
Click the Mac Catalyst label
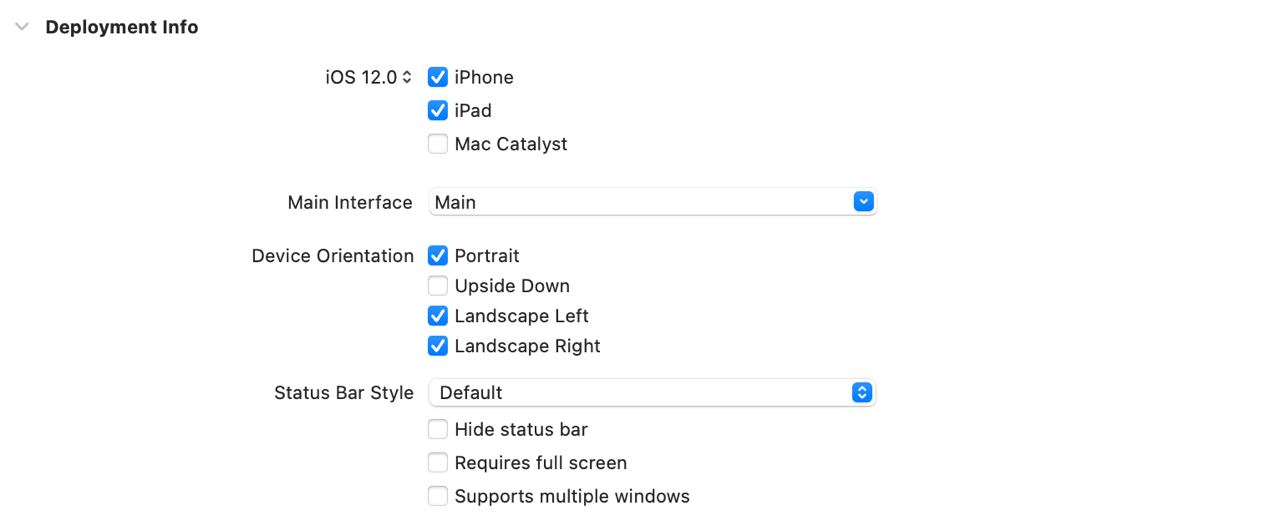(x=510, y=144)
